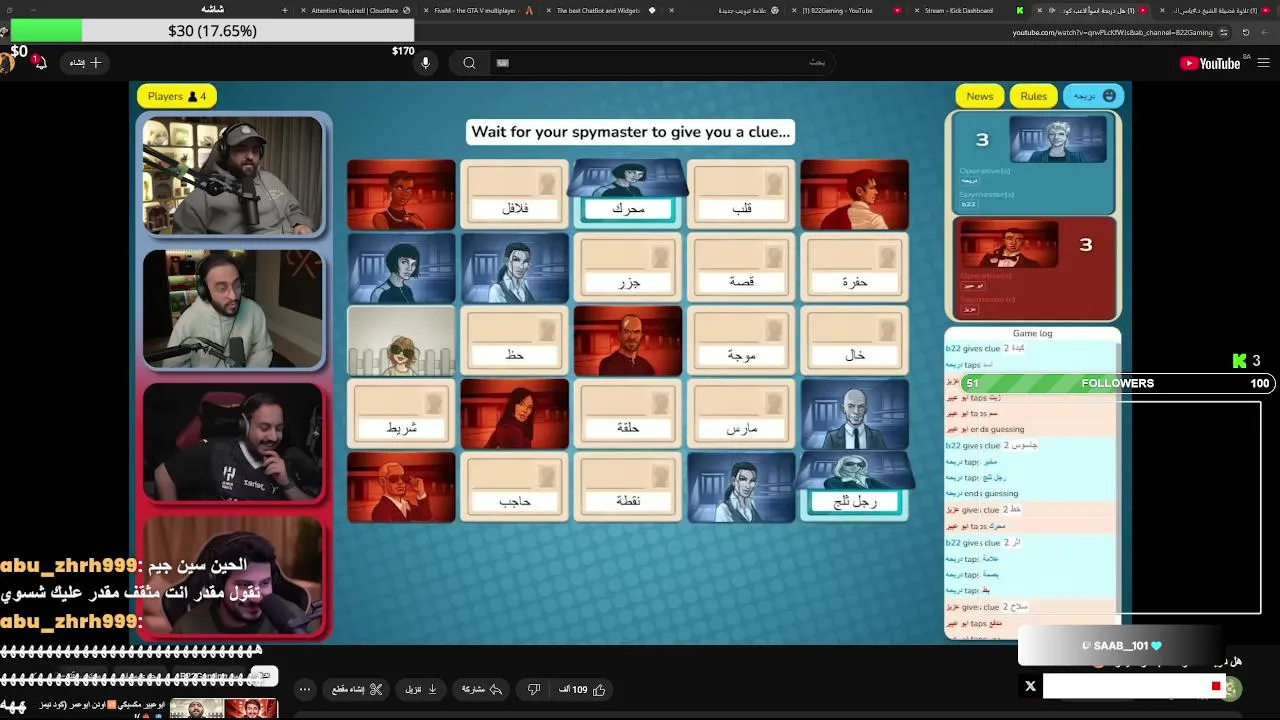Start voice search with microphone icon

[425, 63]
